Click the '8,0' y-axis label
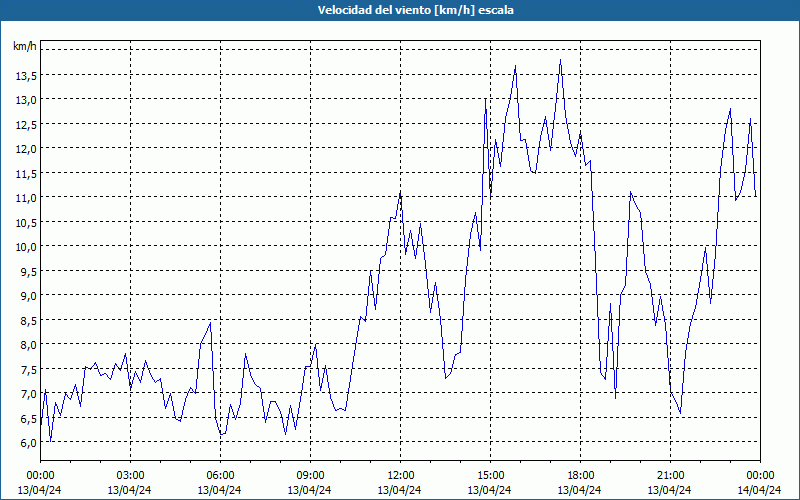Screen dimensions: 800x500 click(28, 345)
